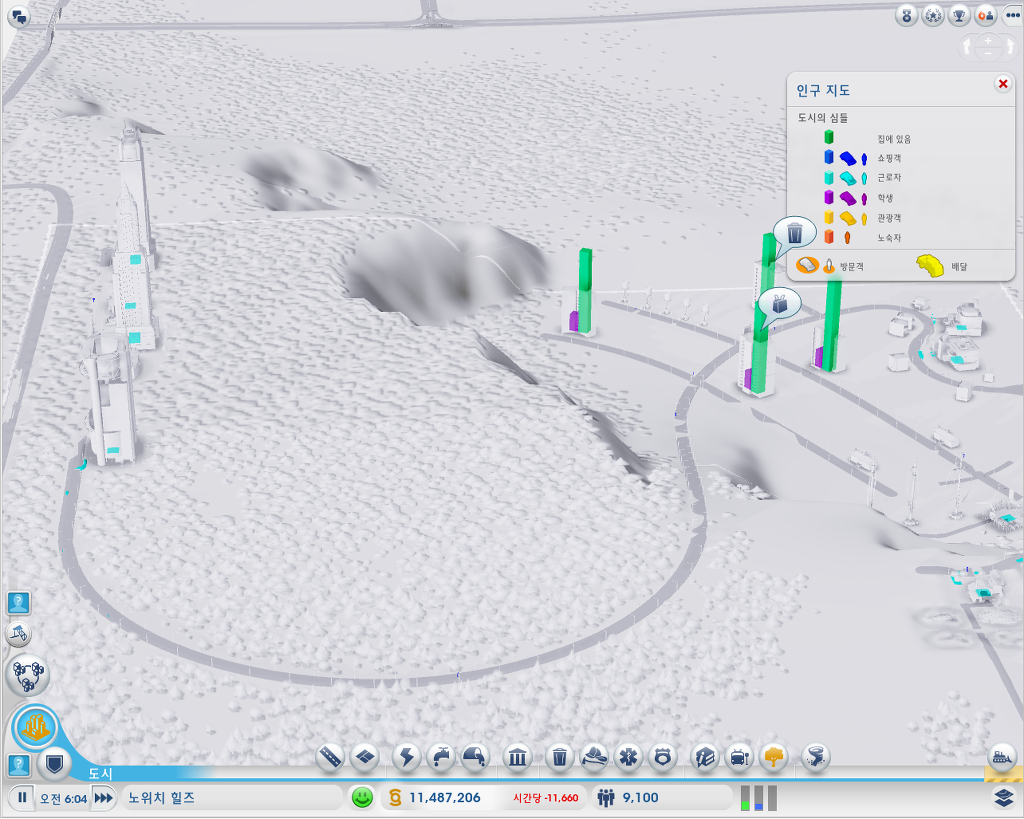Click the green at-home legend swatch
The width and height of the screenshot is (1024, 819).
[829, 137]
